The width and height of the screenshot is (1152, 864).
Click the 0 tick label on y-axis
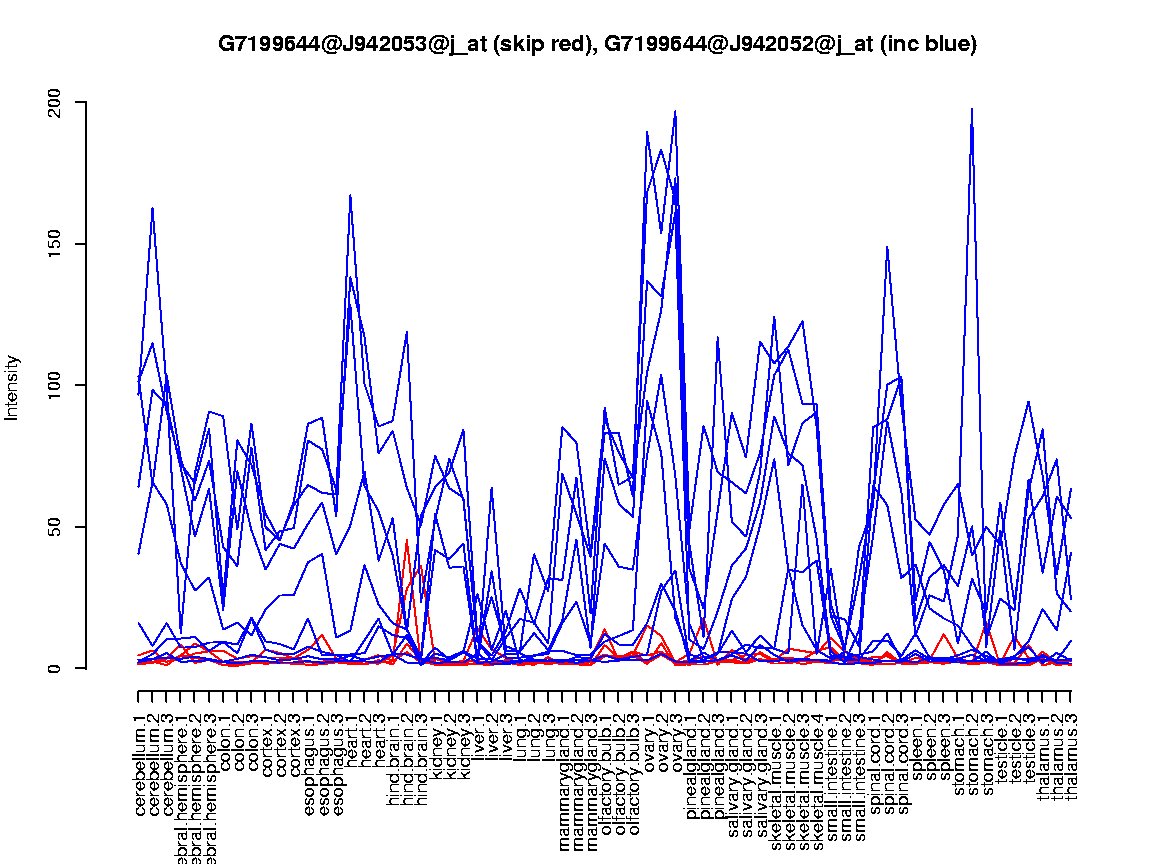(55, 668)
